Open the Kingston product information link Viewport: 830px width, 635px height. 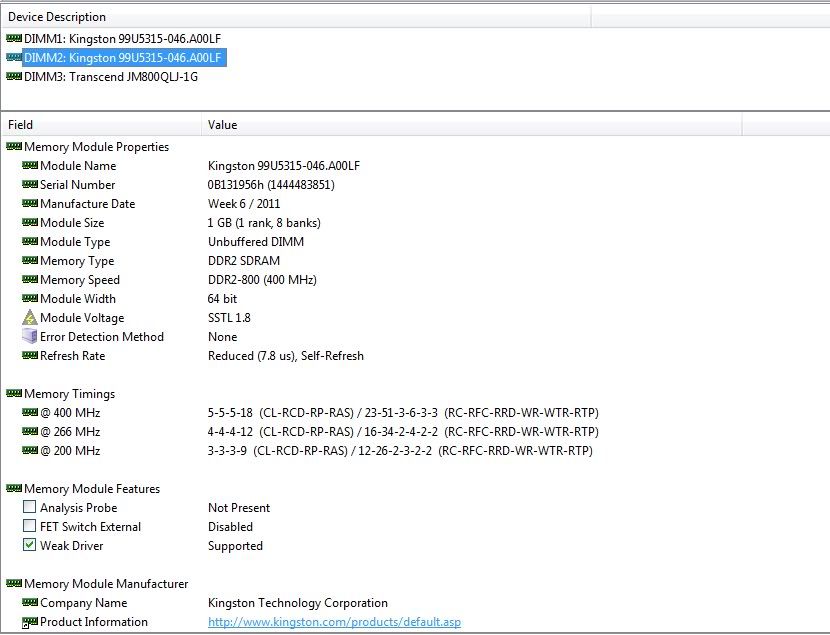[x=335, y=622]
